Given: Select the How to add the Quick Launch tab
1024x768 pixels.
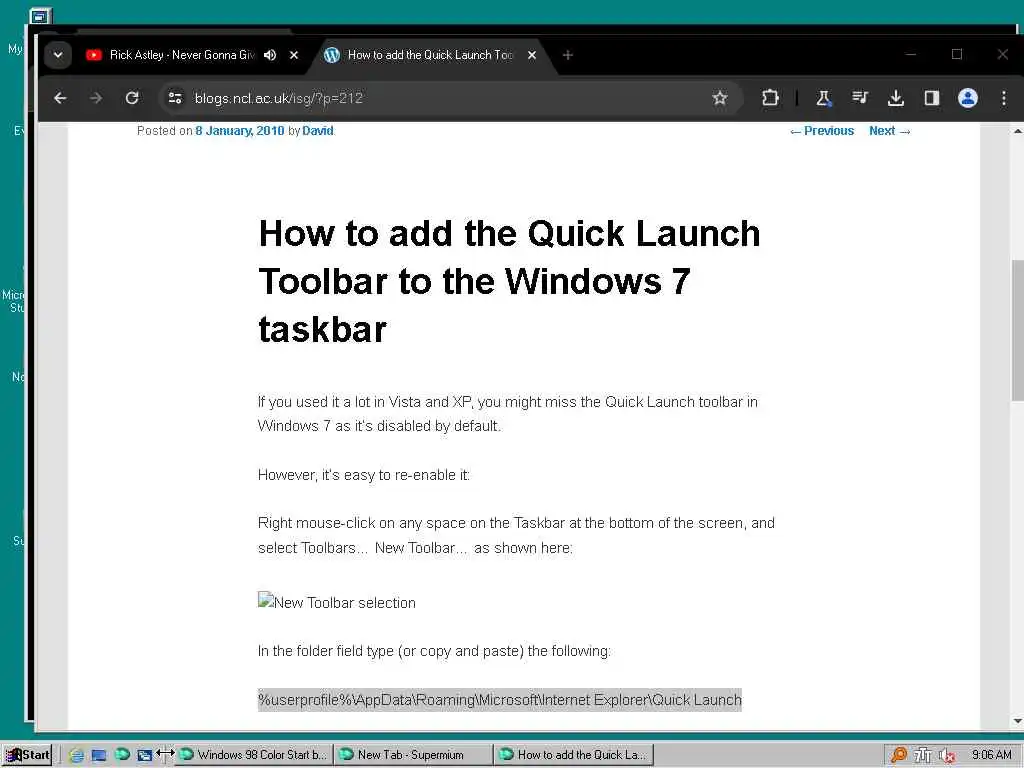Looking at the screenshot, I should (430, 55).
